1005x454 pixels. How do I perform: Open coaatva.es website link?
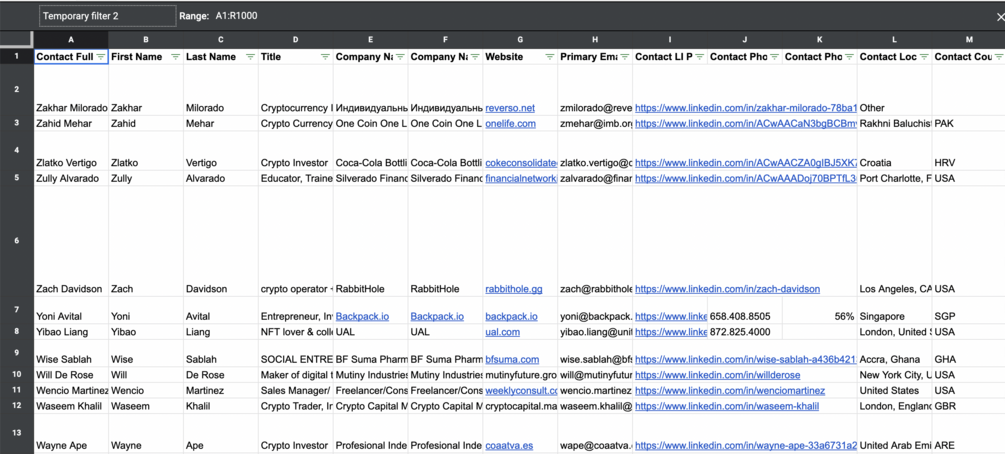point(509,445)
